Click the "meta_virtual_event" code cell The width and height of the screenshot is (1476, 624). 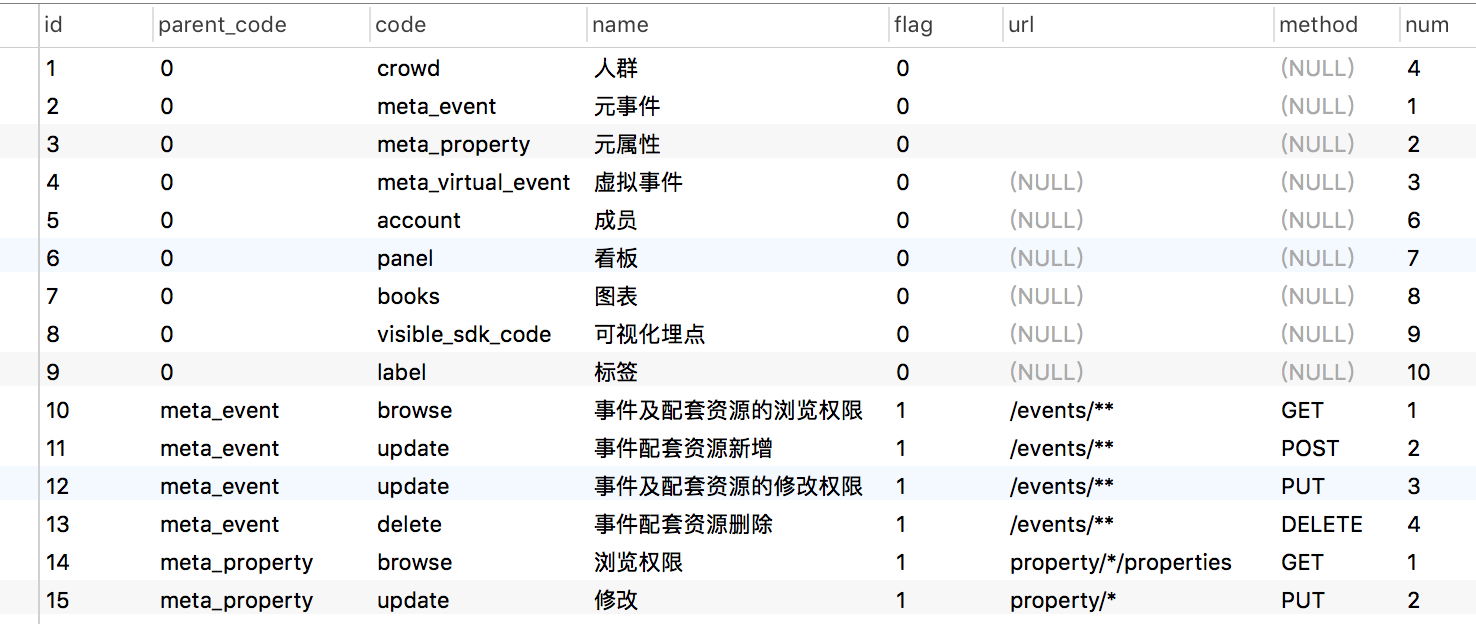click(x=473, y=183)
